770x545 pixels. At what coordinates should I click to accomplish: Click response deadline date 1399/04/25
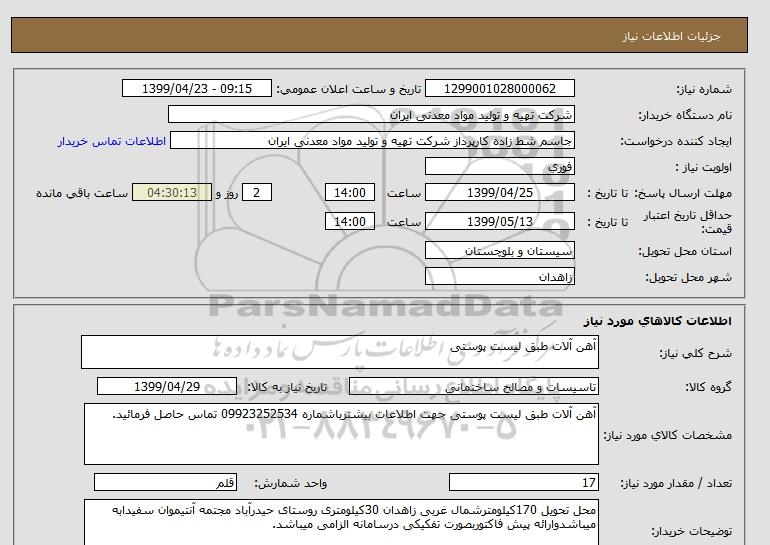[x=499, y=192]
